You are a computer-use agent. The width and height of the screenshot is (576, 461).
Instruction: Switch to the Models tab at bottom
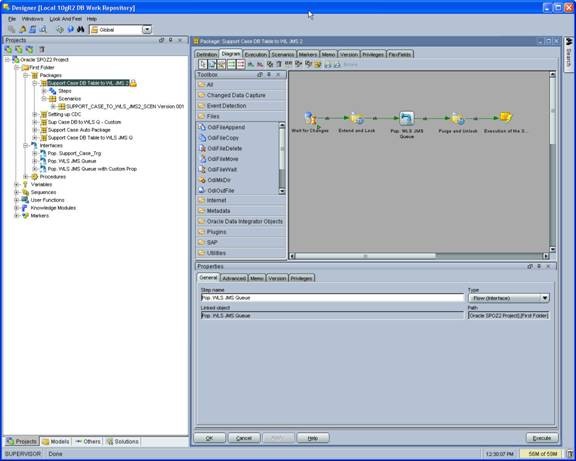[56, 442]
